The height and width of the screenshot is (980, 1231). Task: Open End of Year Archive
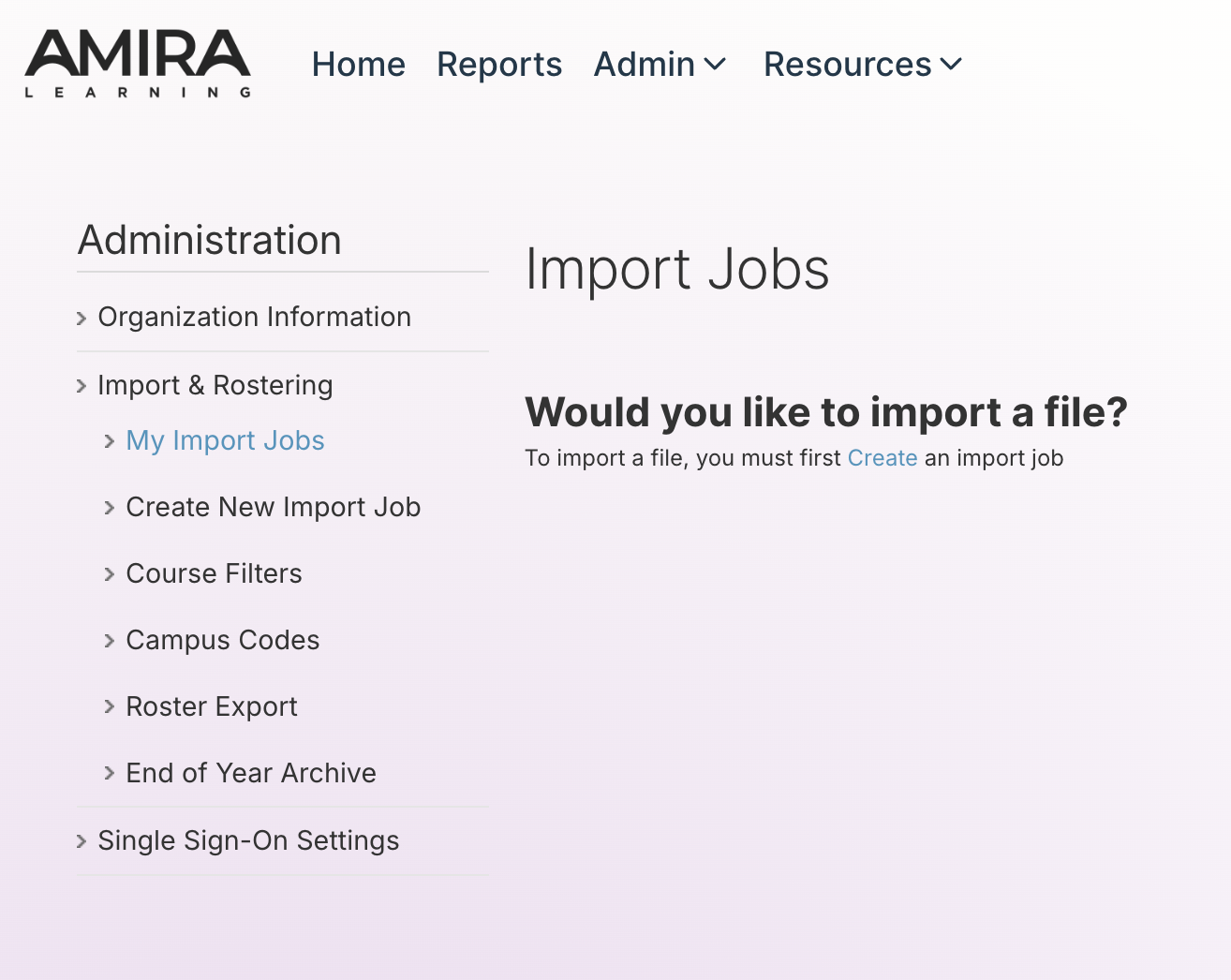[251, 773]
